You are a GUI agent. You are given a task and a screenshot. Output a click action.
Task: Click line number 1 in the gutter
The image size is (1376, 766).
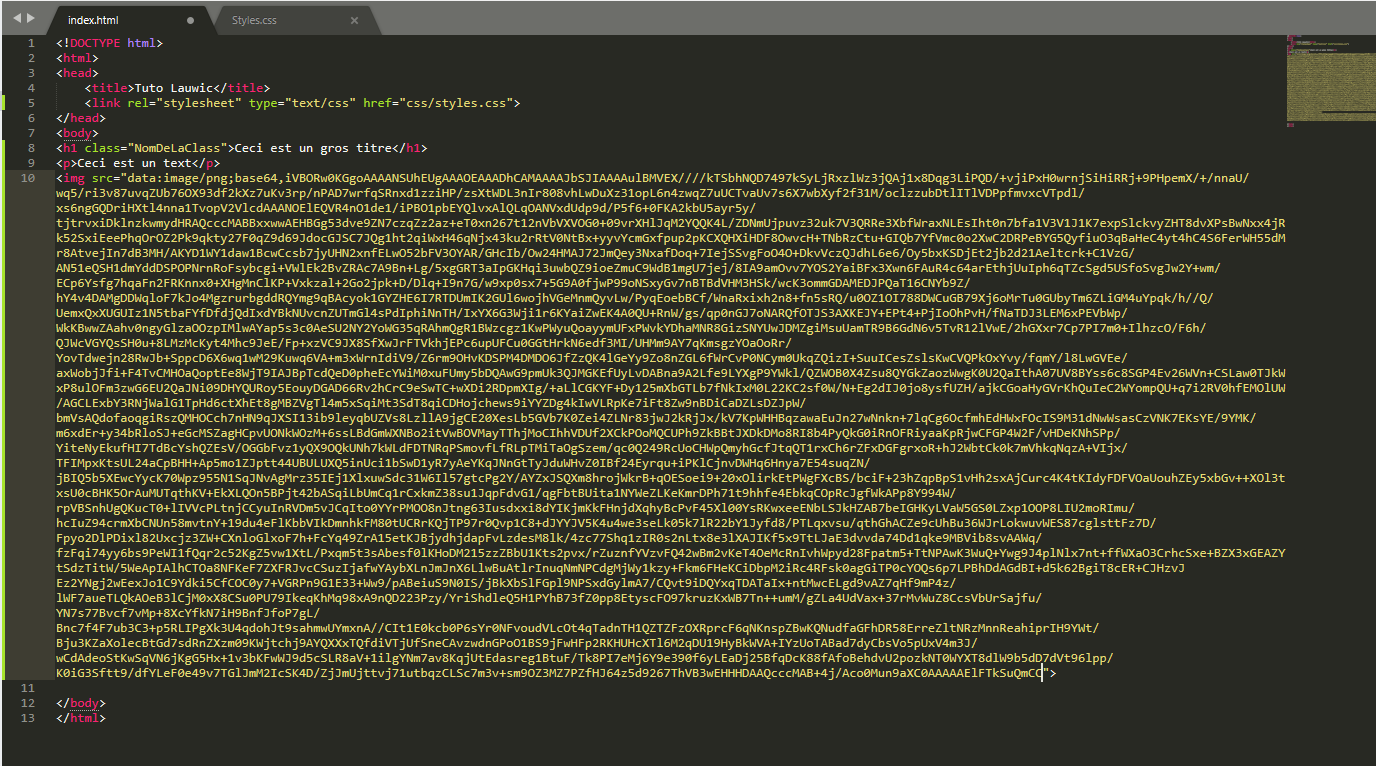pos(31,43)
